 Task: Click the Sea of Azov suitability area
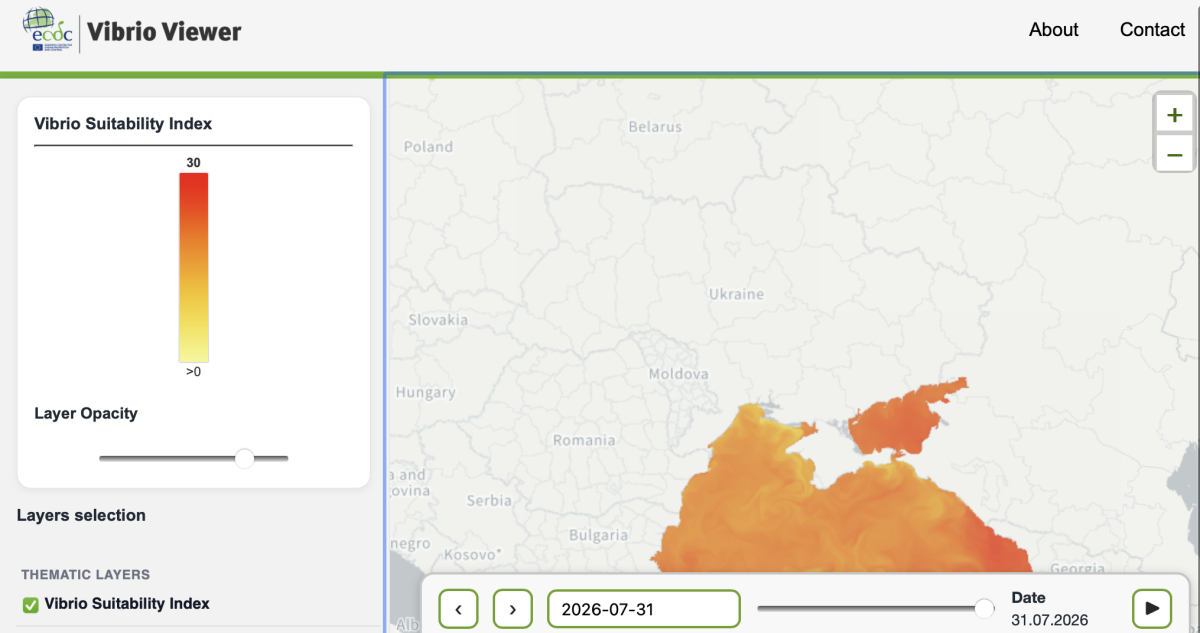(x=905, y=420)
